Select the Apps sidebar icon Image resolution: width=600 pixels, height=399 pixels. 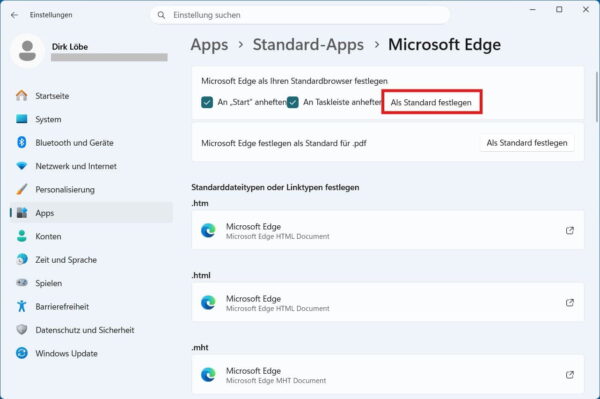(x=22, y=213)
